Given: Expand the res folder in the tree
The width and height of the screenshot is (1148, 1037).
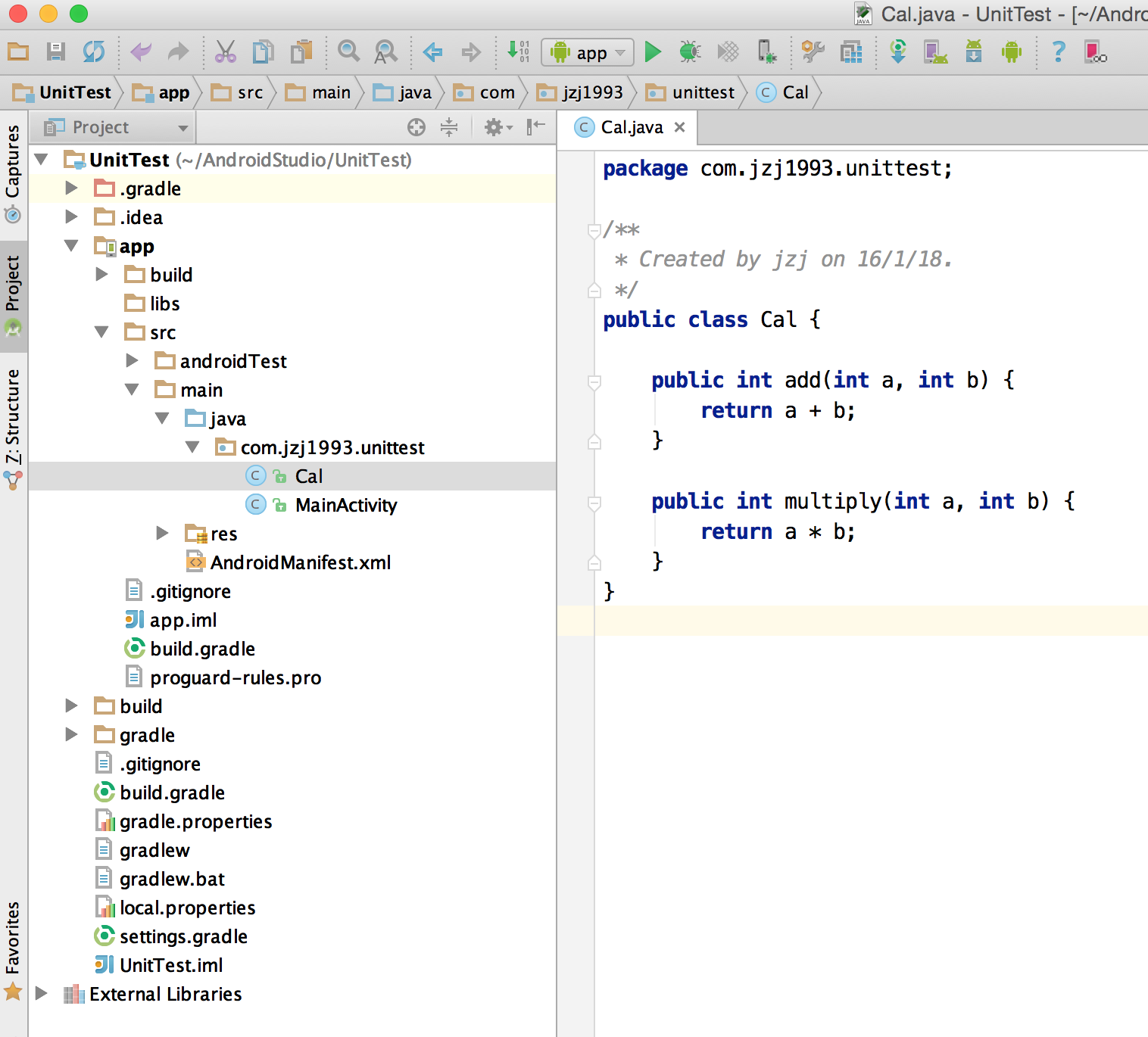Looking at the screenshot, I should tap(162, 534).
